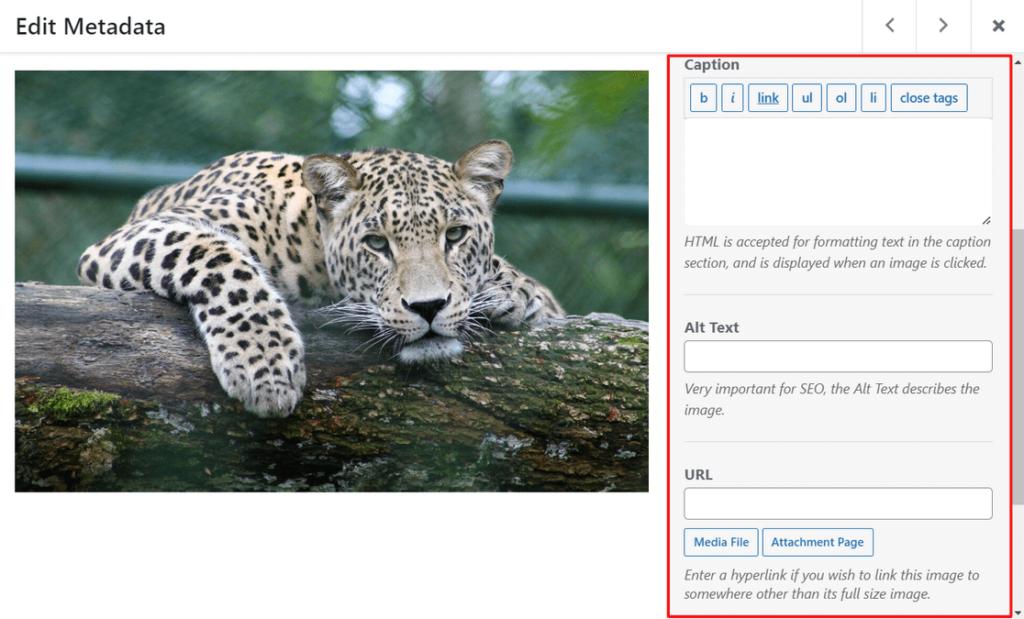Close the Edit Metadata dialog

997,25
